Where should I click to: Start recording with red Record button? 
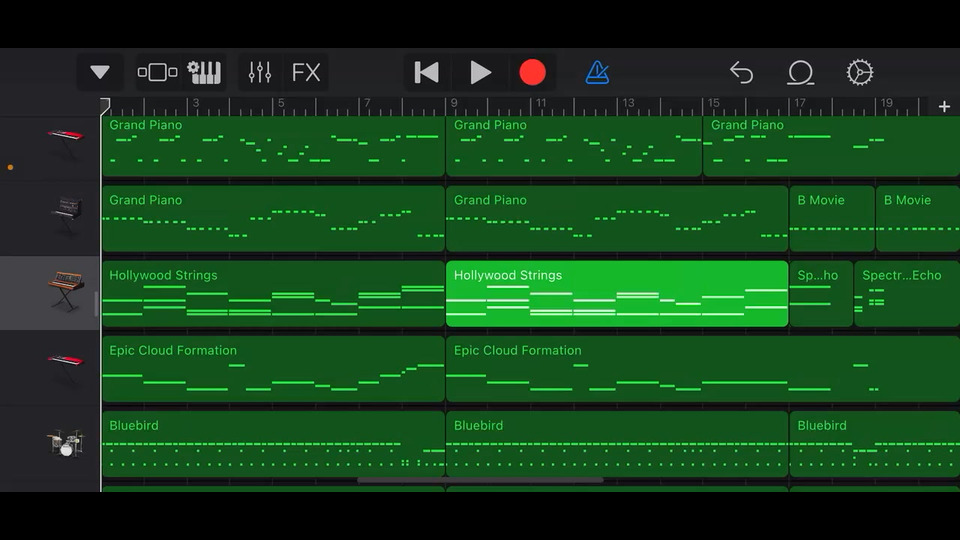(532, 72)
